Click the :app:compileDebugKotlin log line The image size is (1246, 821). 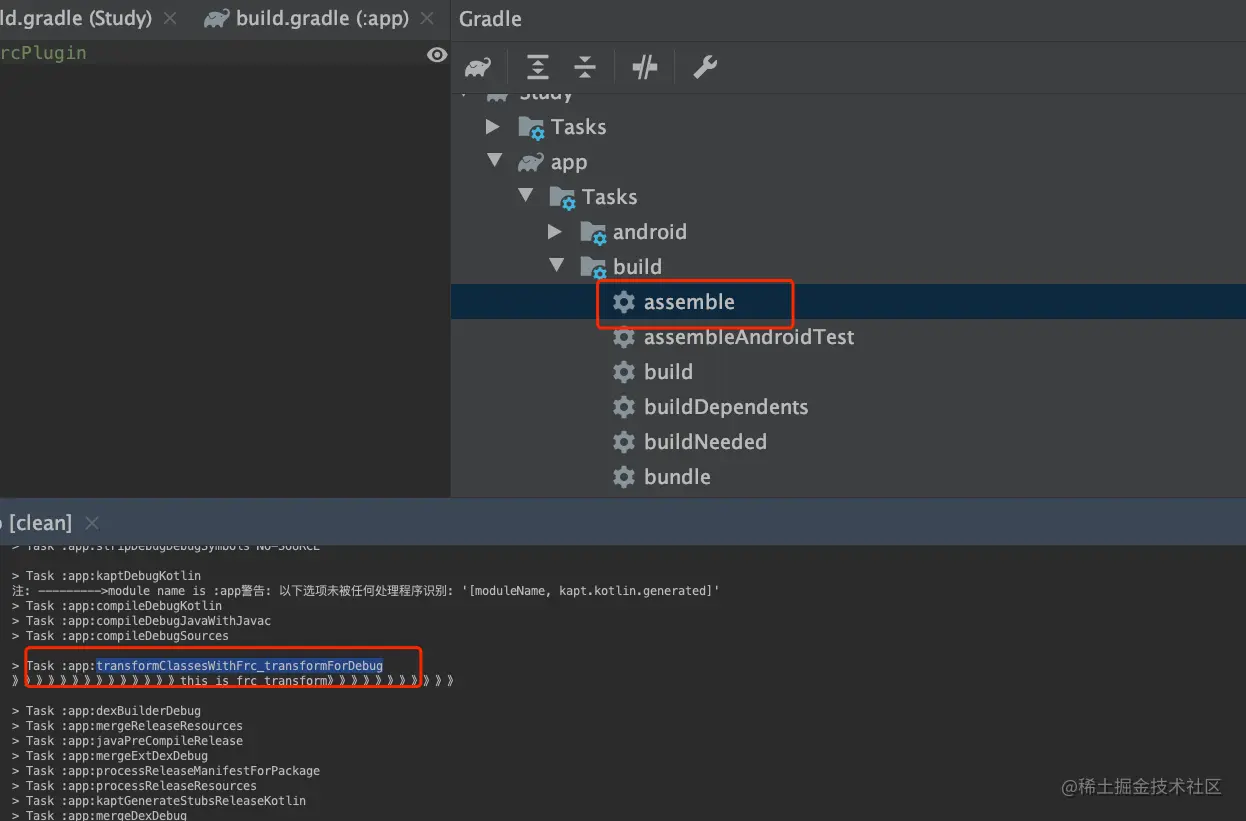point(117,606)
